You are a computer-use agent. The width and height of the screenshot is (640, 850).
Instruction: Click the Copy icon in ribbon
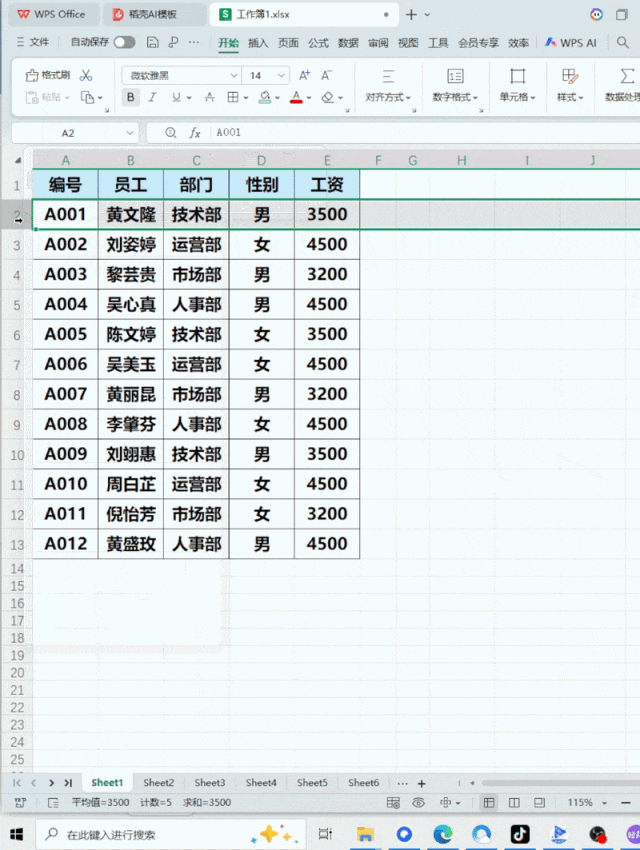87,98
